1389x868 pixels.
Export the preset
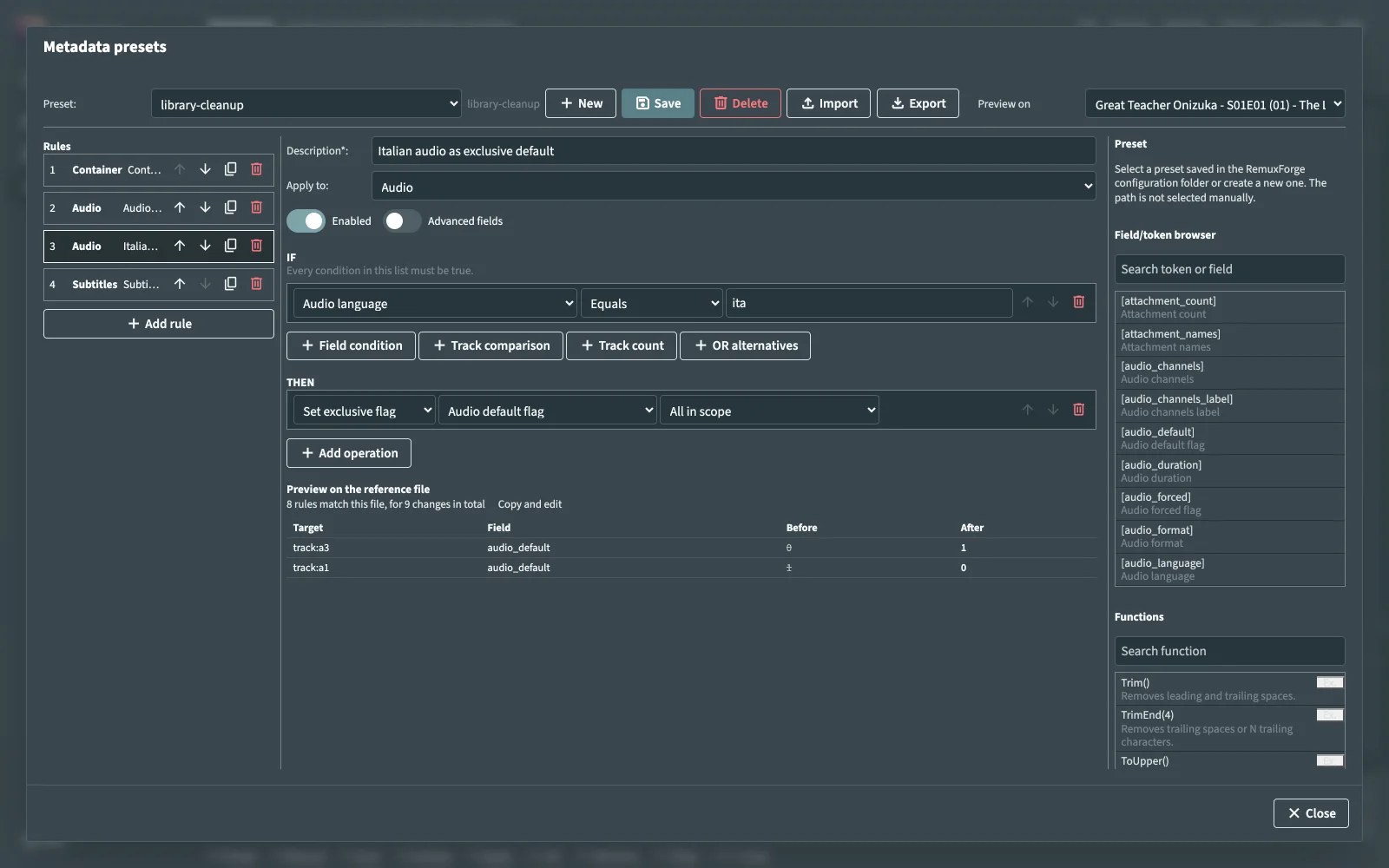click(x=918, y=103)
